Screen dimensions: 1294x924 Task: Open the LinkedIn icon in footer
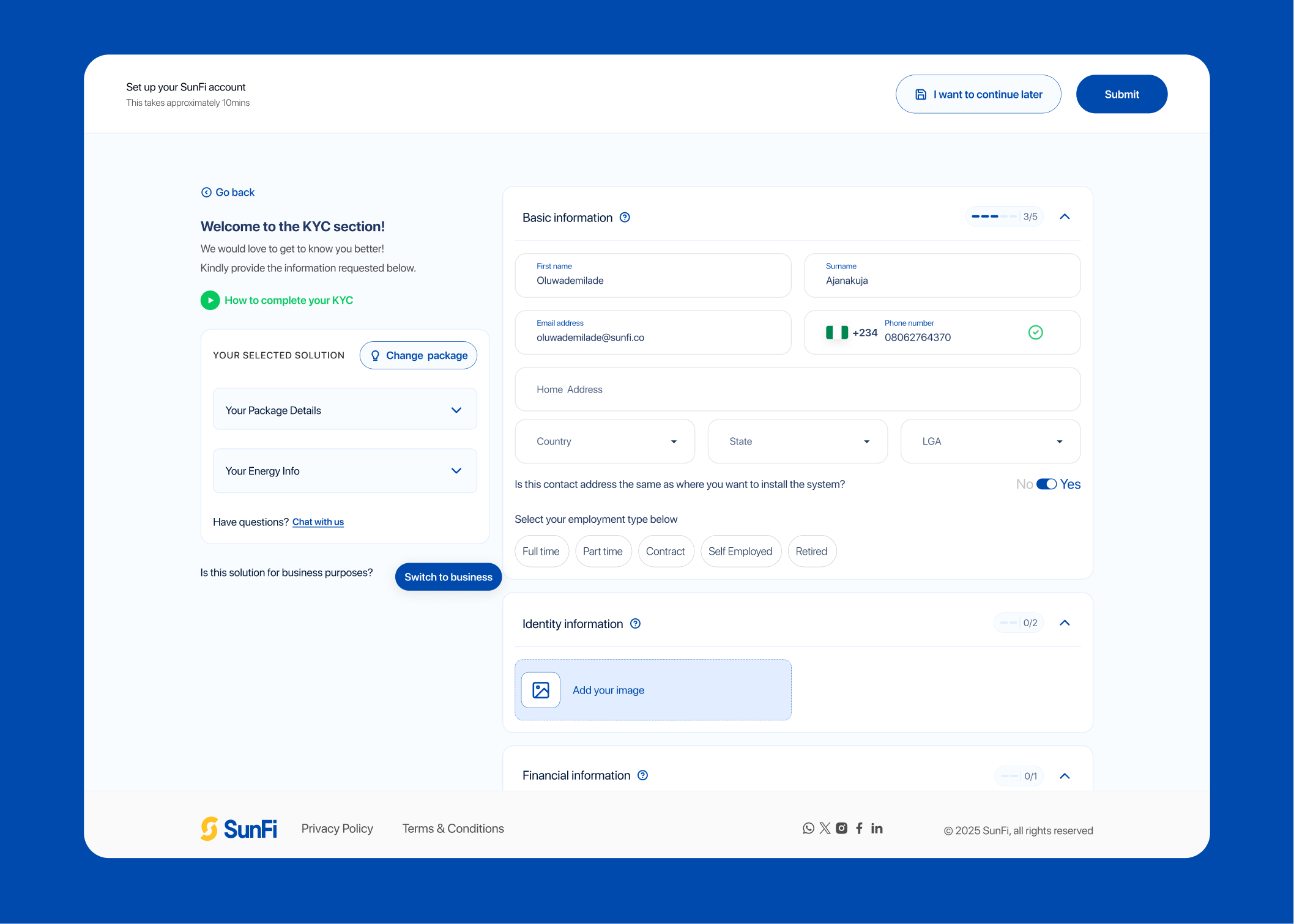[877, 828]
